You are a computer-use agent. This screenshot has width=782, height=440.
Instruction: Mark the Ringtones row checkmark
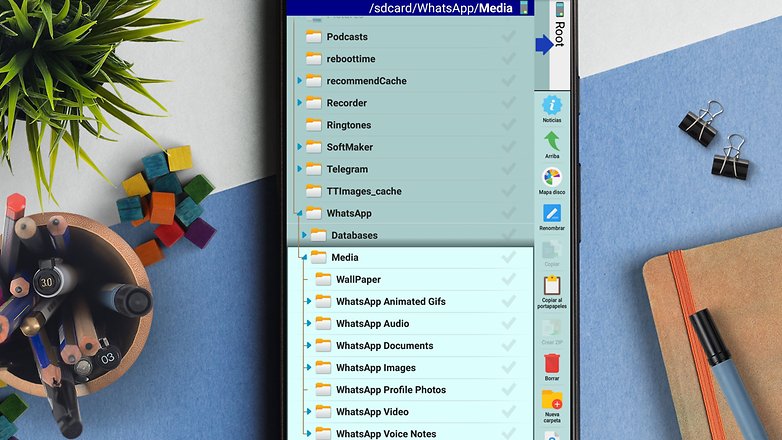pyautogui.click(x=509, y=124)
